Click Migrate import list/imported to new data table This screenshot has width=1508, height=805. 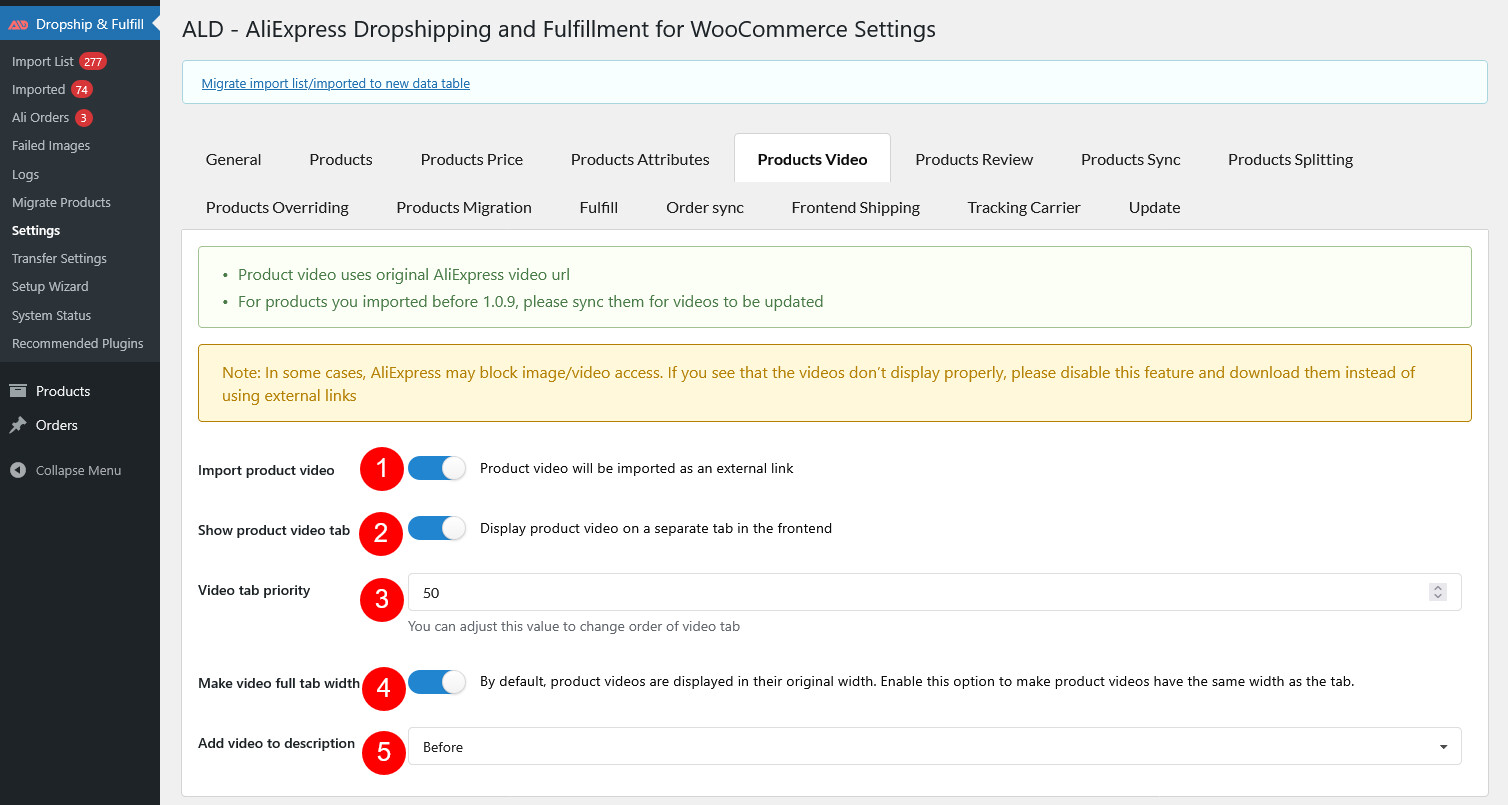335,83
